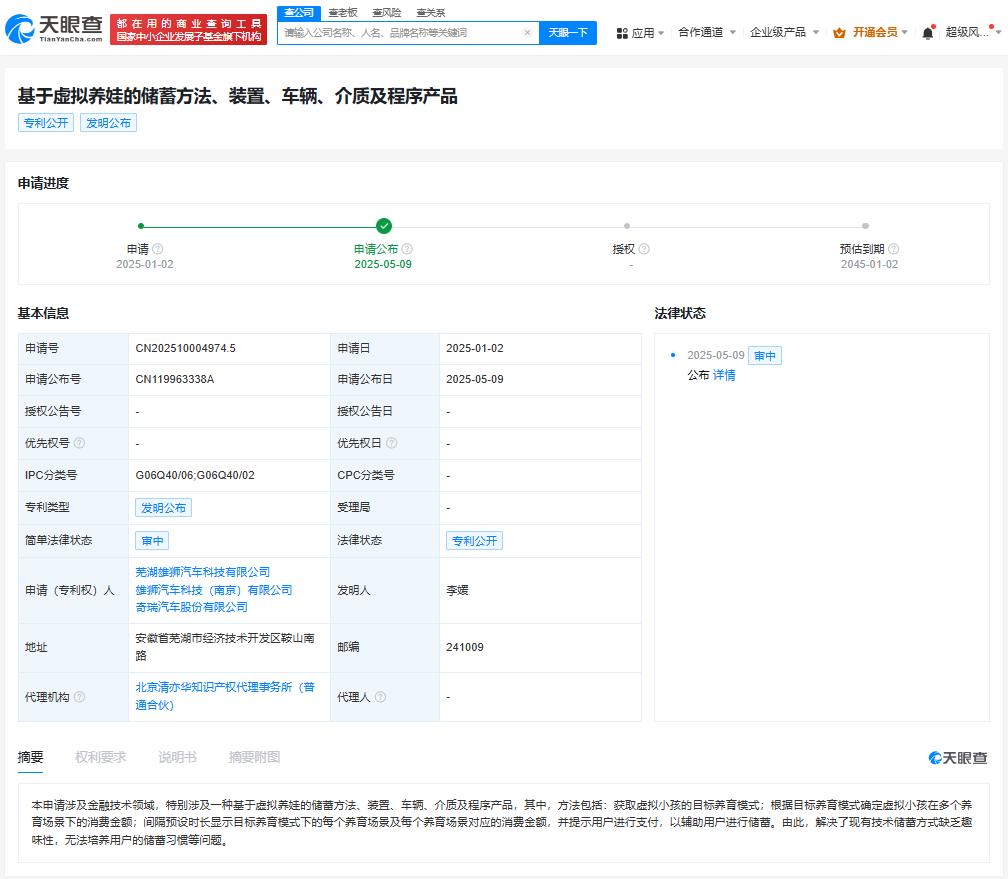The height and width of the screenshot is (879, 1008).
Task: Clear search box with the X icon
Action: tap(527, 33)
